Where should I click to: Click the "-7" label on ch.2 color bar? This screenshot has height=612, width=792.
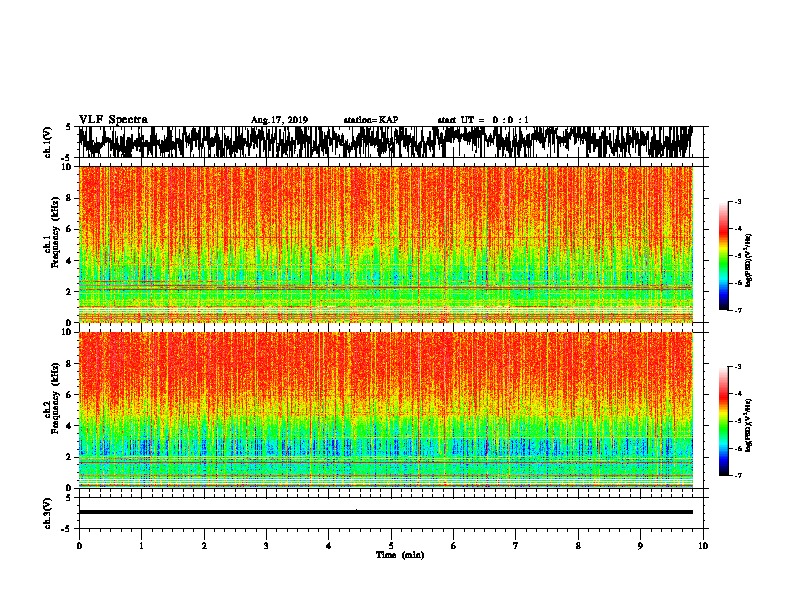[738, 475]
